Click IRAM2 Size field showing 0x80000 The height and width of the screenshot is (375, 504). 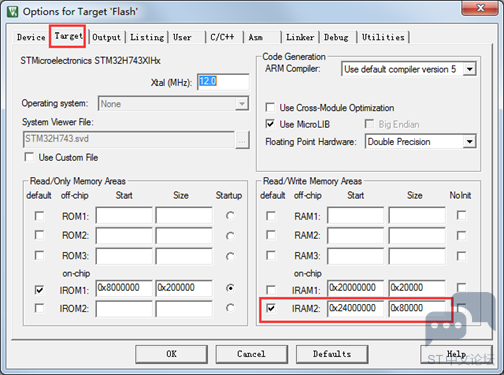[x=417, y=309]
